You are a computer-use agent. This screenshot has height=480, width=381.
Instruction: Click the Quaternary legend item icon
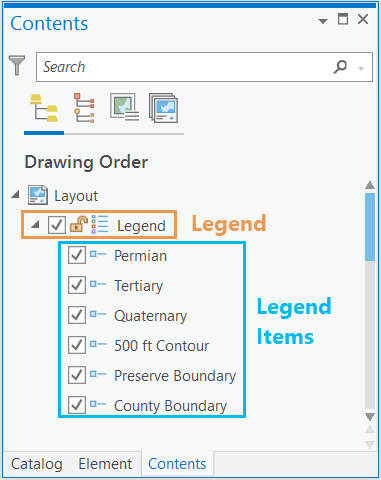pos(98,314)
